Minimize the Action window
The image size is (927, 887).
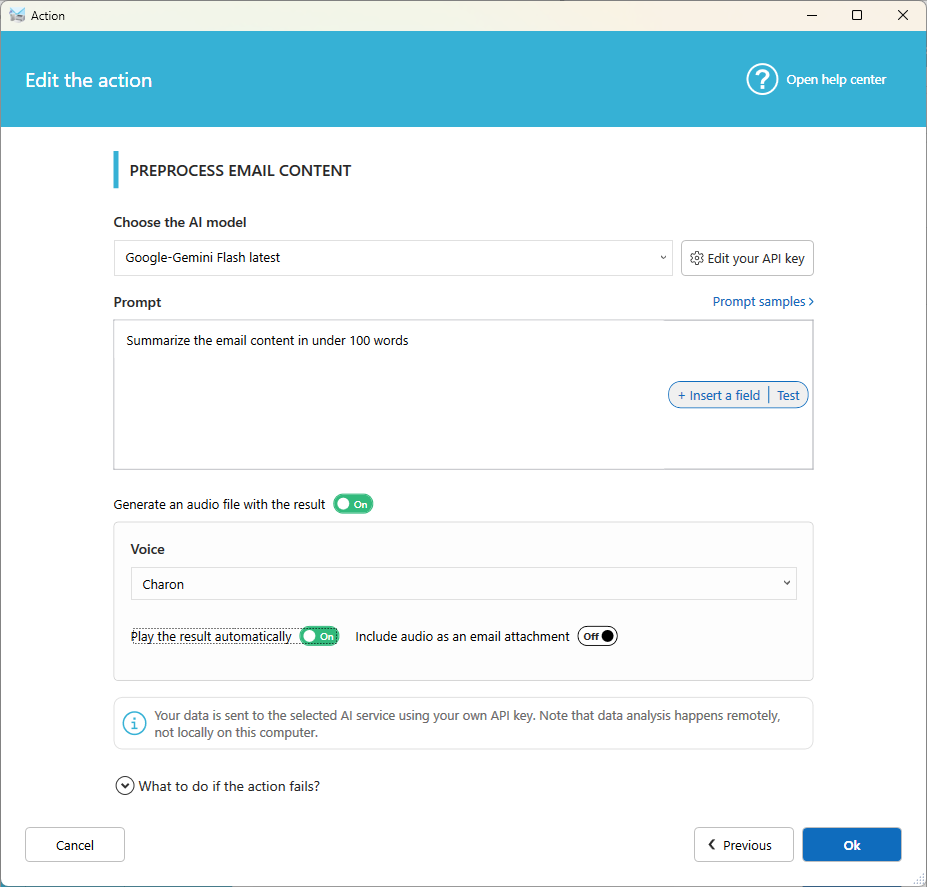coord(812,15)
